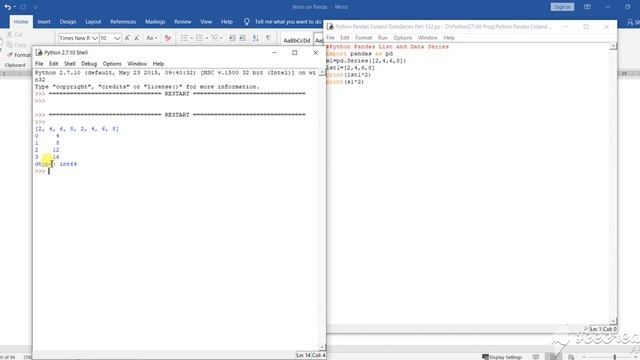
Task: Open Shell menu in Python Shell
Action: (70, 64)
